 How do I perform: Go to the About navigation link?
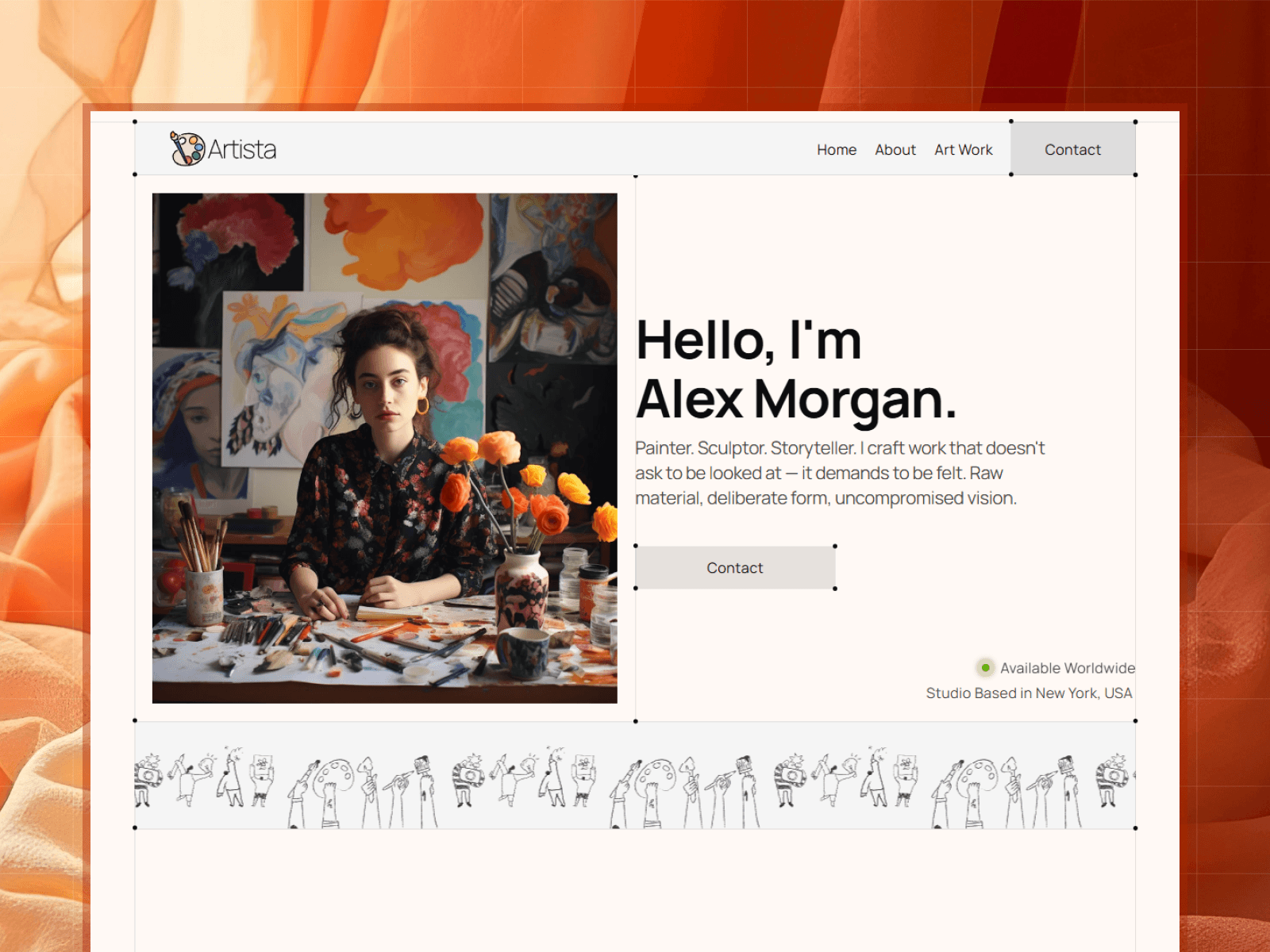(895, 150)
